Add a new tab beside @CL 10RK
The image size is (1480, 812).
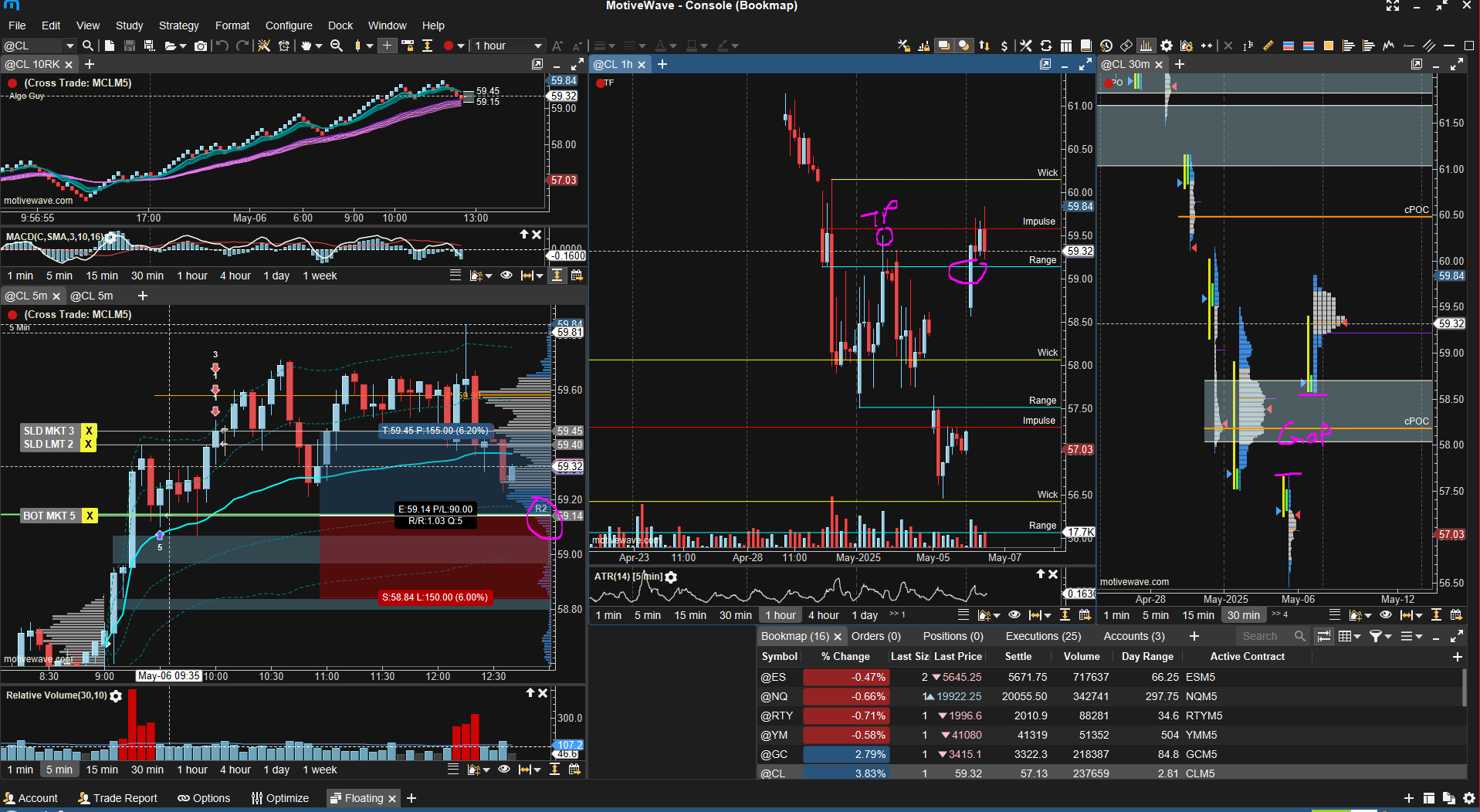click(90, 64)
